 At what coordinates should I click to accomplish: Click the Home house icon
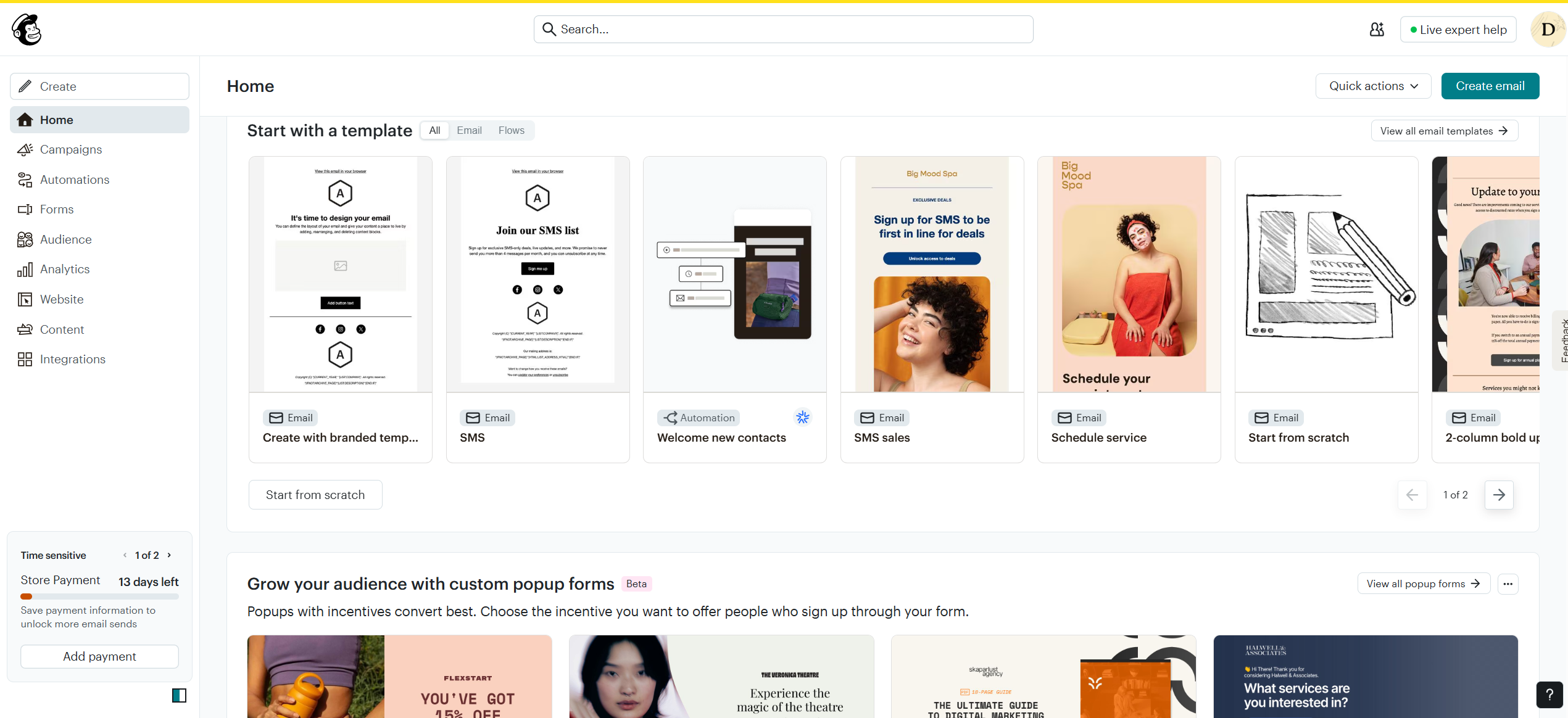click(x=25, y=120)
